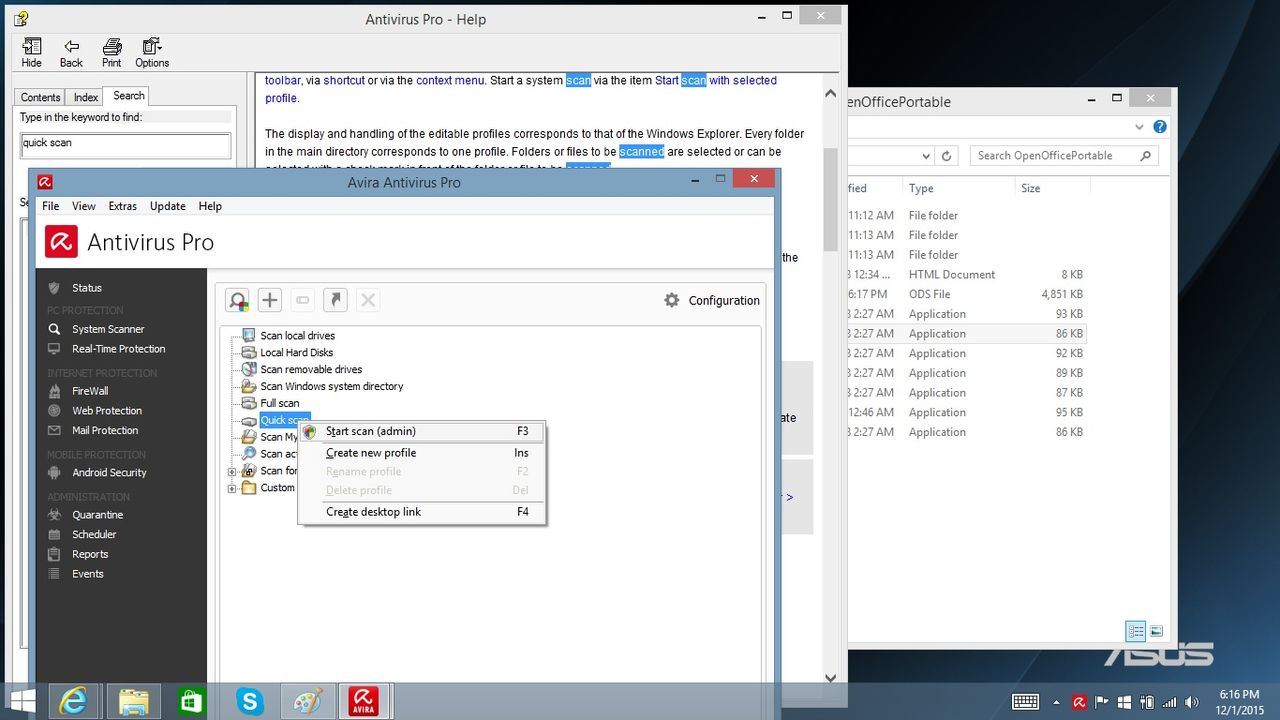Open the Avira Update menu

(168, 206)
